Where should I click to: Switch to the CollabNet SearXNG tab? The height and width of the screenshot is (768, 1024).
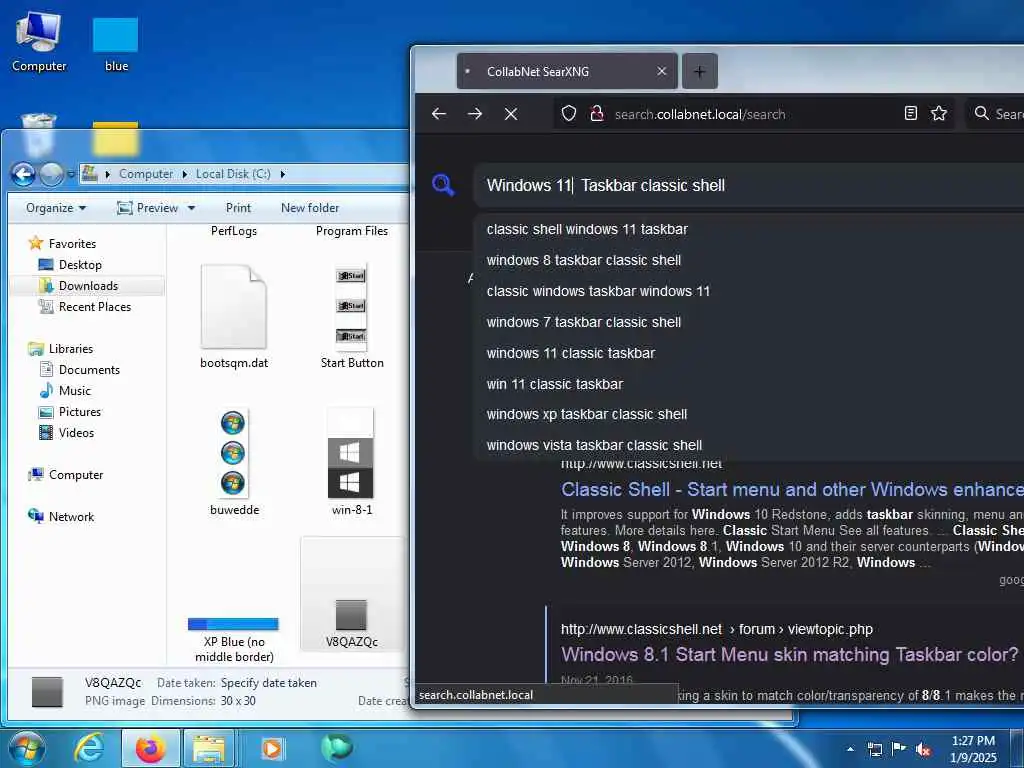[x=567, y=71]
